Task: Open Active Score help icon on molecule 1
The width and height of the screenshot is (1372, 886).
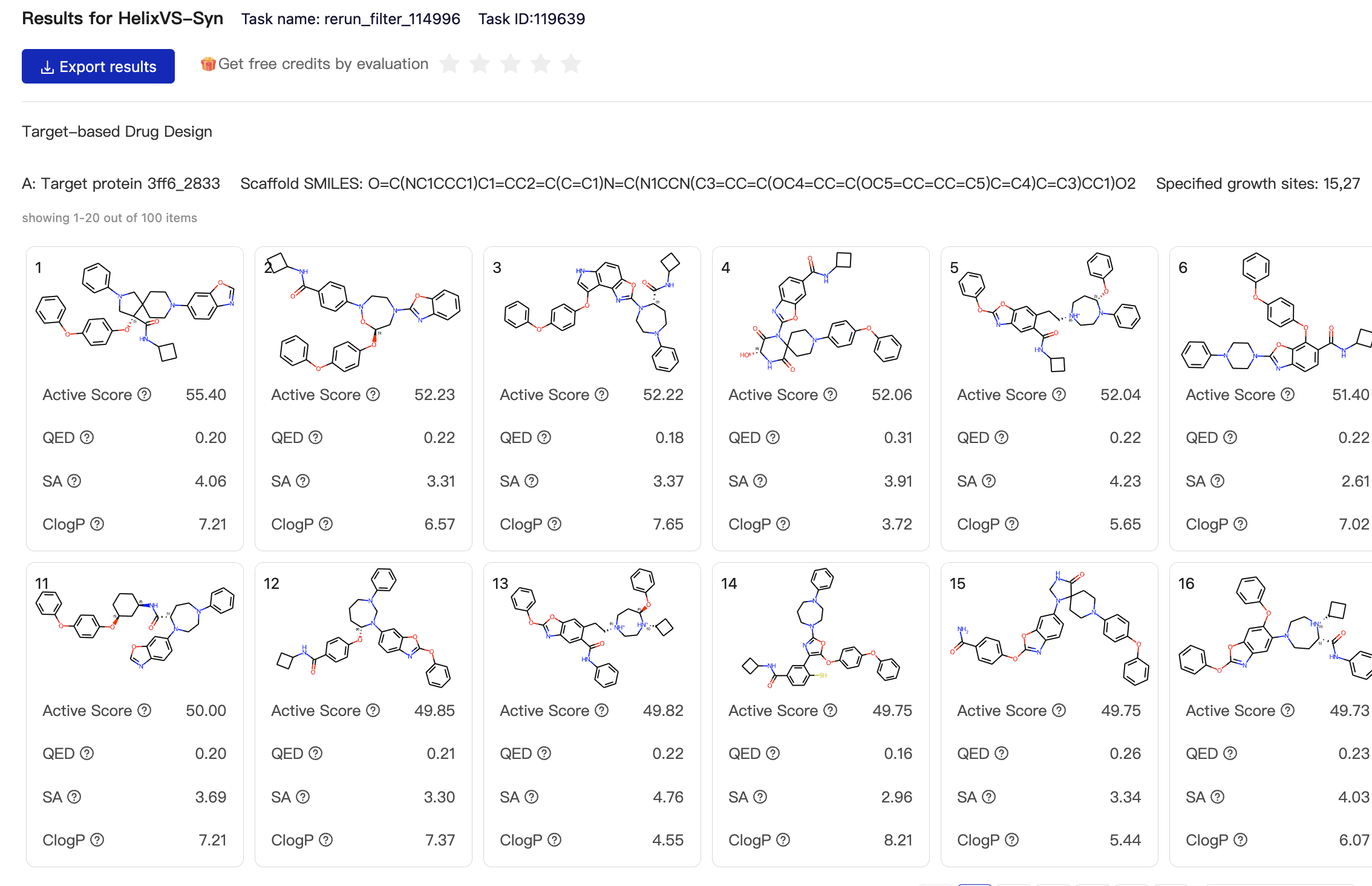Action: 145,395
